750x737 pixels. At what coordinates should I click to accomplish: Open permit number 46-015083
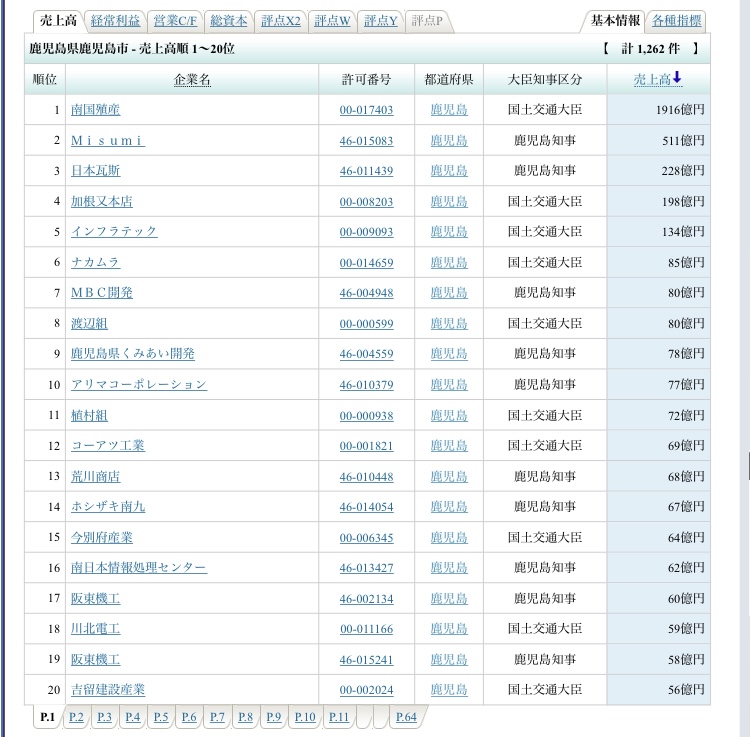pos(366,141)
